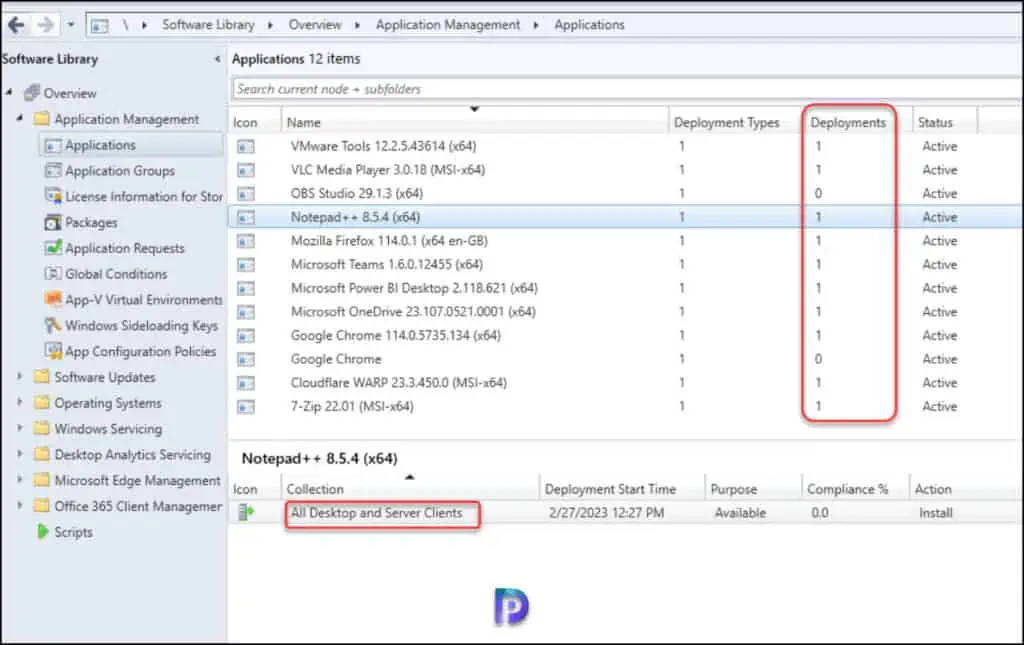Click the Mozilla Firefox application icon
Screen dimensions: 1024x645
[246, 241]
